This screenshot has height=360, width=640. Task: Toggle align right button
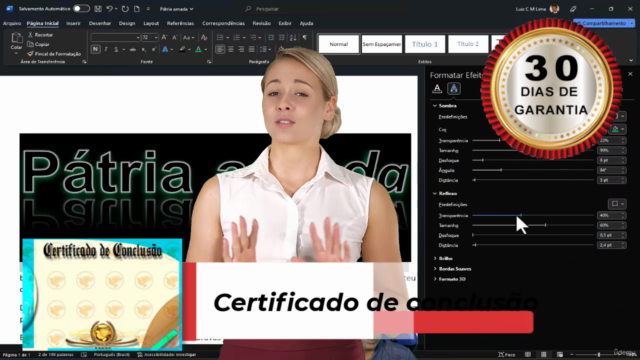click(241, 49)
